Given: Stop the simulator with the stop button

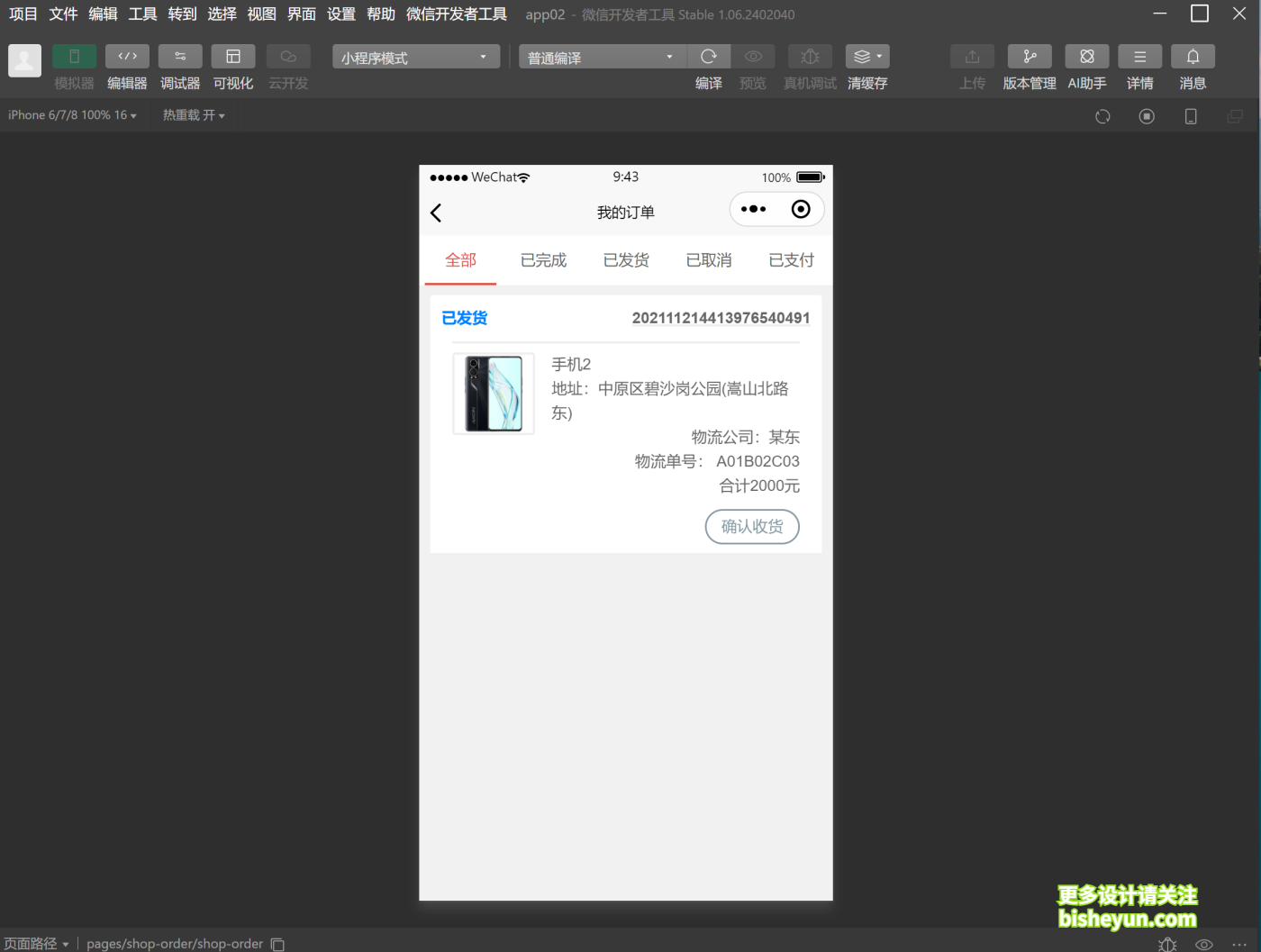Looking at the screenshot, I should pyautogui.click(x=1146, y=116).
